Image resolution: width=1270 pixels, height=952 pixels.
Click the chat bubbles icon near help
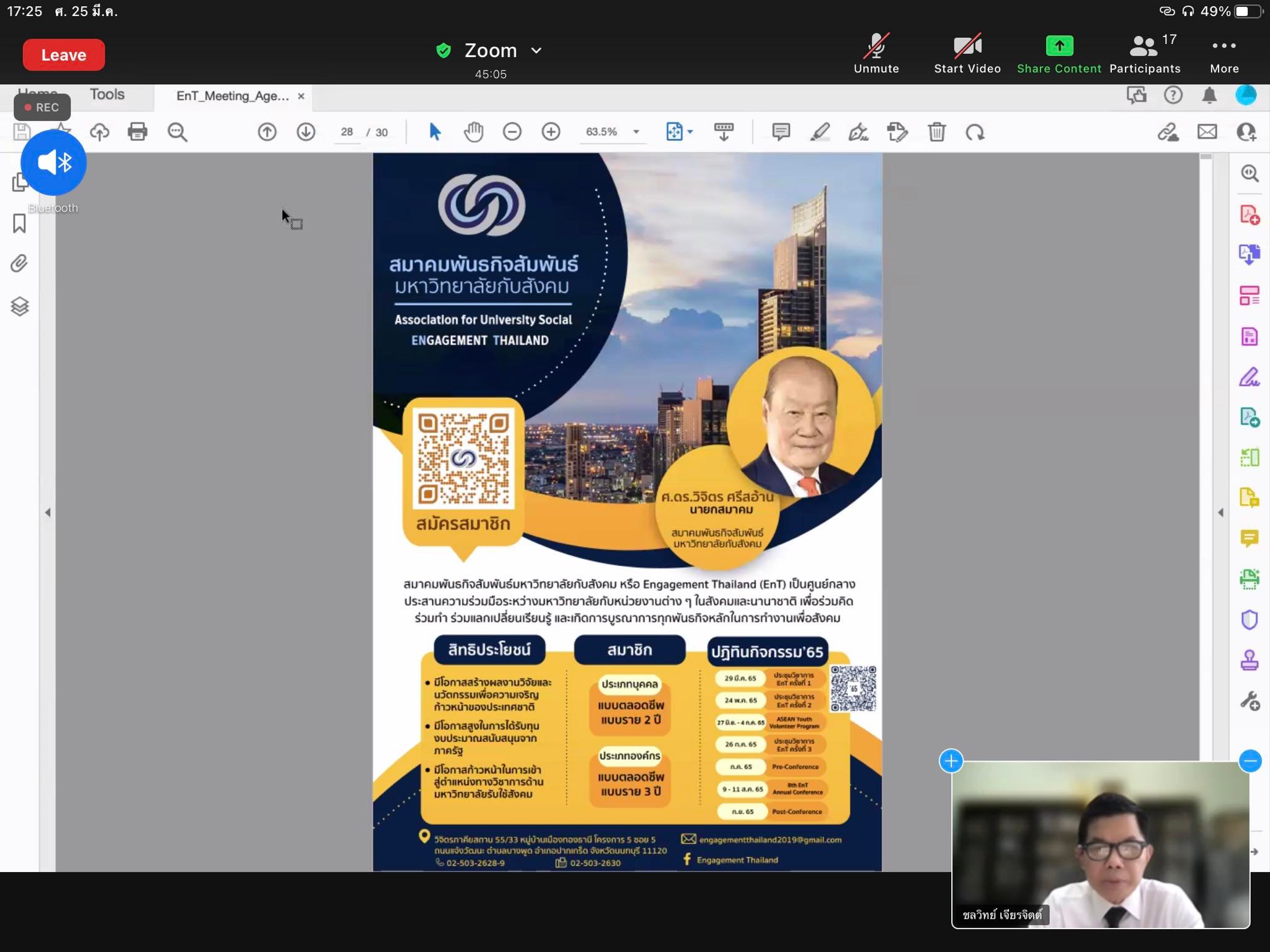[x=1137, y=95]
